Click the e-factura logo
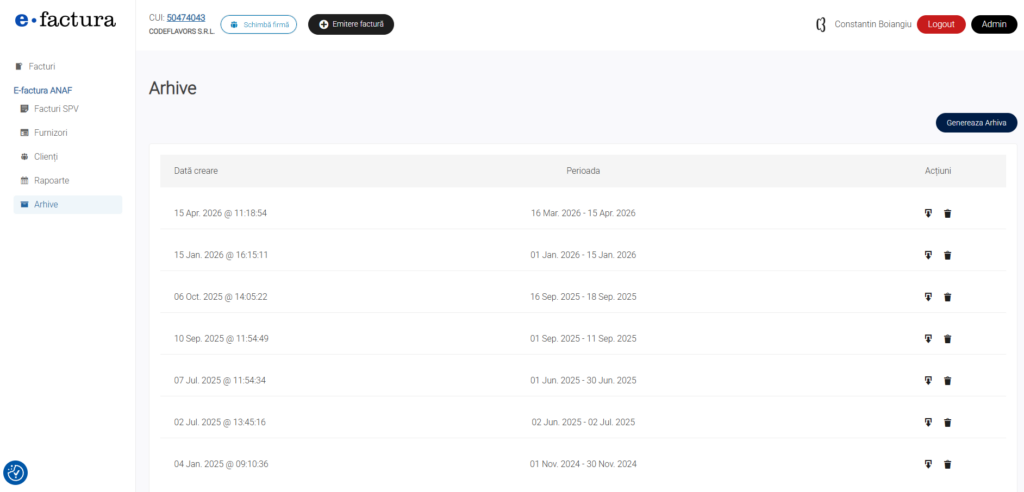Image resolution: width=1024 pixels, height=492 pixels. coord(65,20)
